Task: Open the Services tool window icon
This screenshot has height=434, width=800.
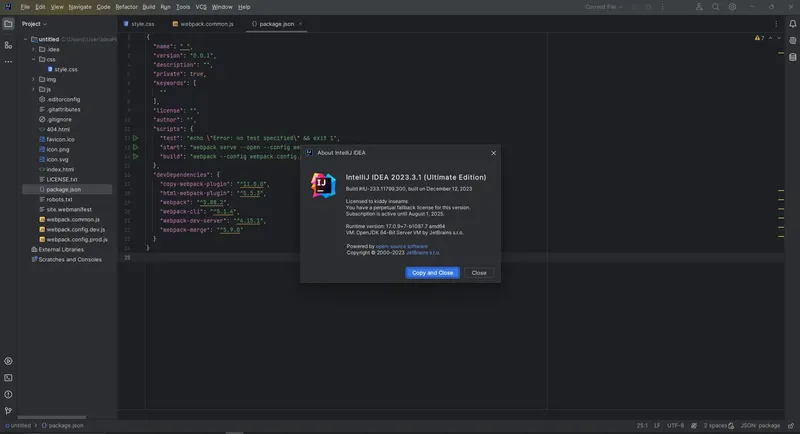Action: tap(8, 361)
